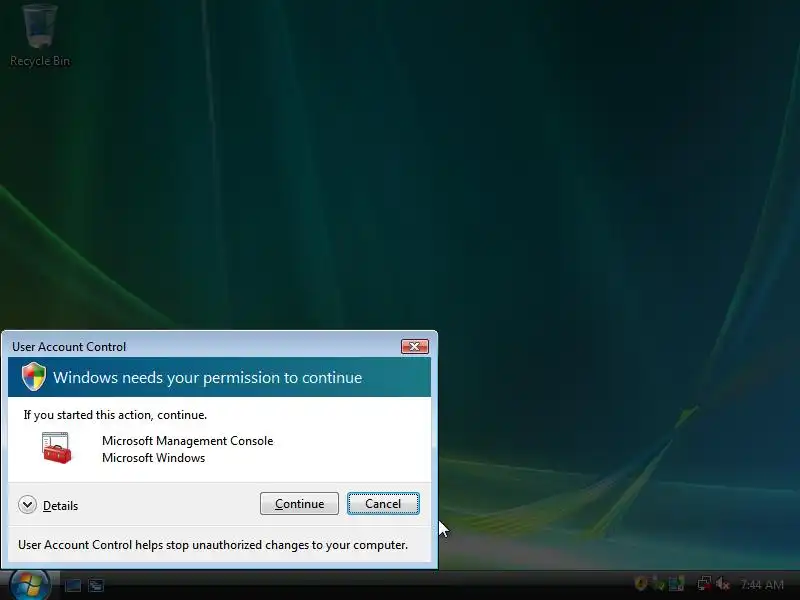800x600 pixels.
Task: Click the 'Microsoft Management Console' program name
Action: [188, 441]
